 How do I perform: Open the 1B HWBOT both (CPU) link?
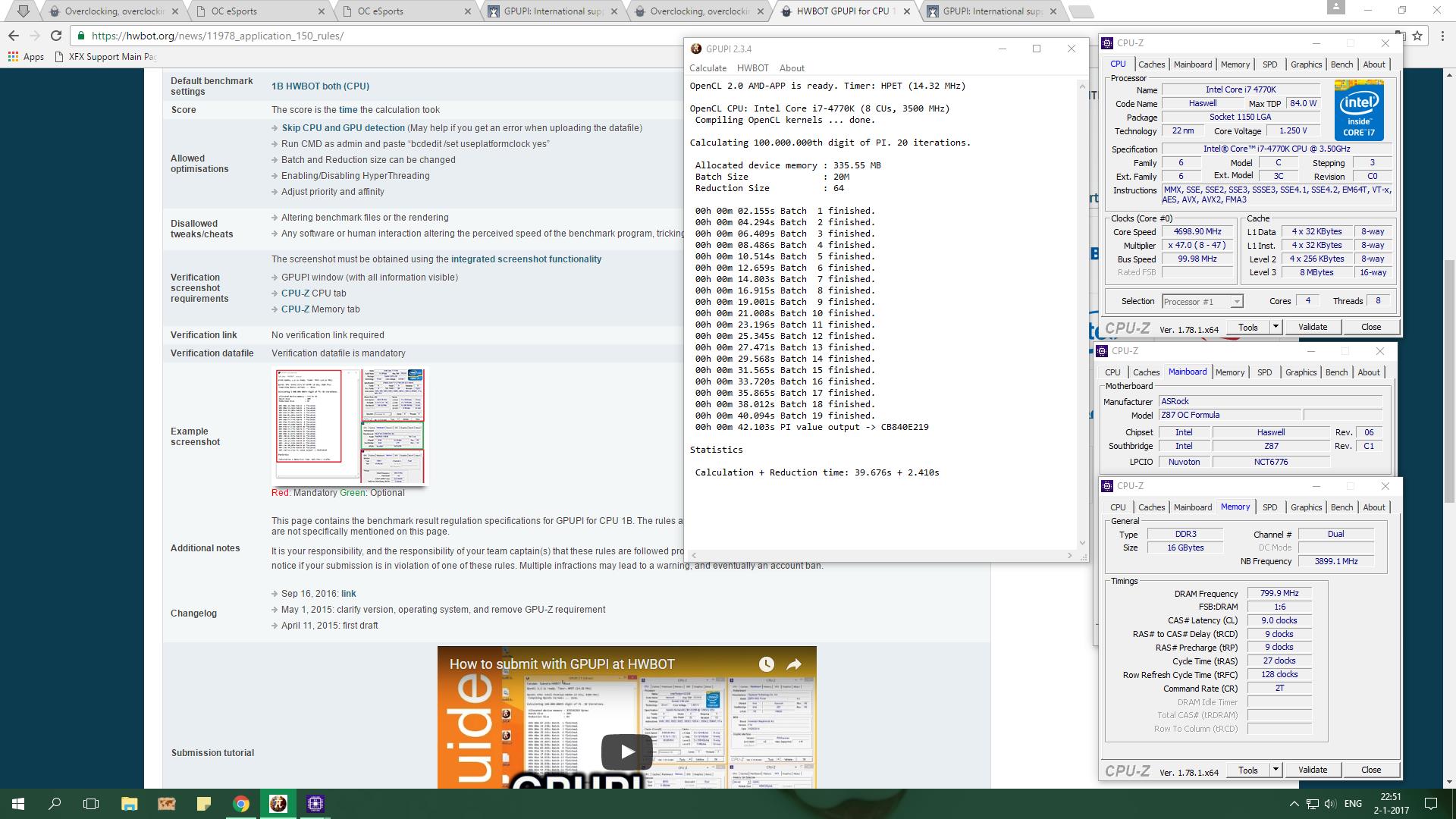tap(320, 86)
